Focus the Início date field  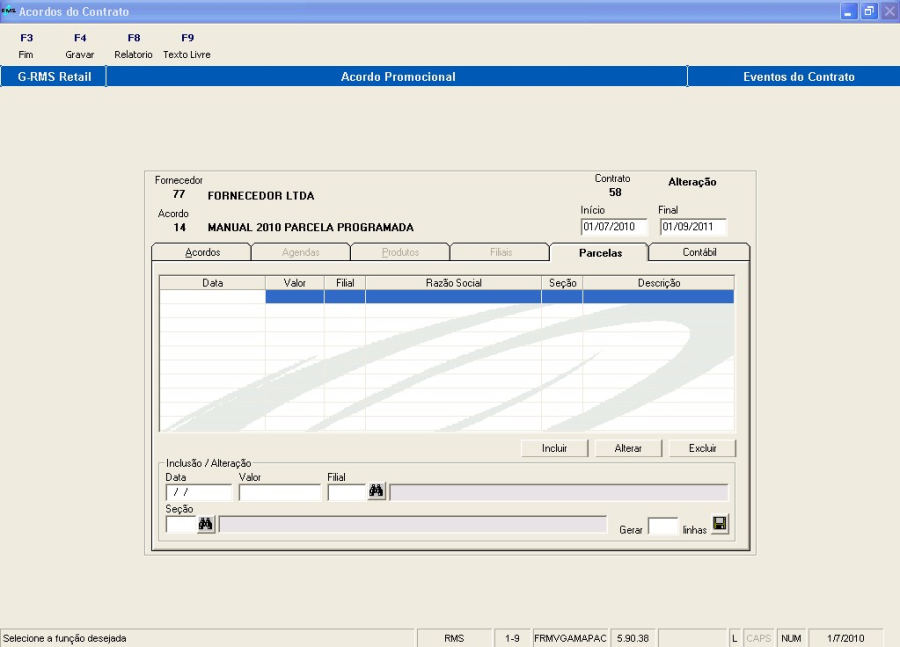pyautogui.click(x=614, y=227)
